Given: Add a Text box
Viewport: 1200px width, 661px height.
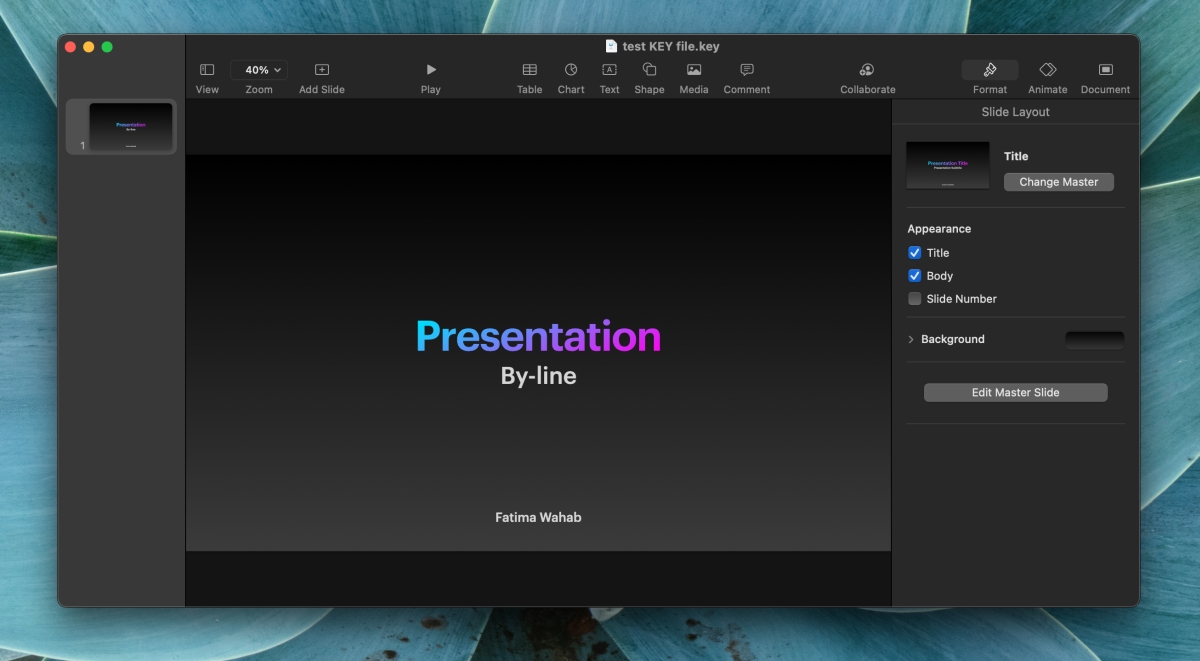Looking at the screenshot, I should coord(609,70).
